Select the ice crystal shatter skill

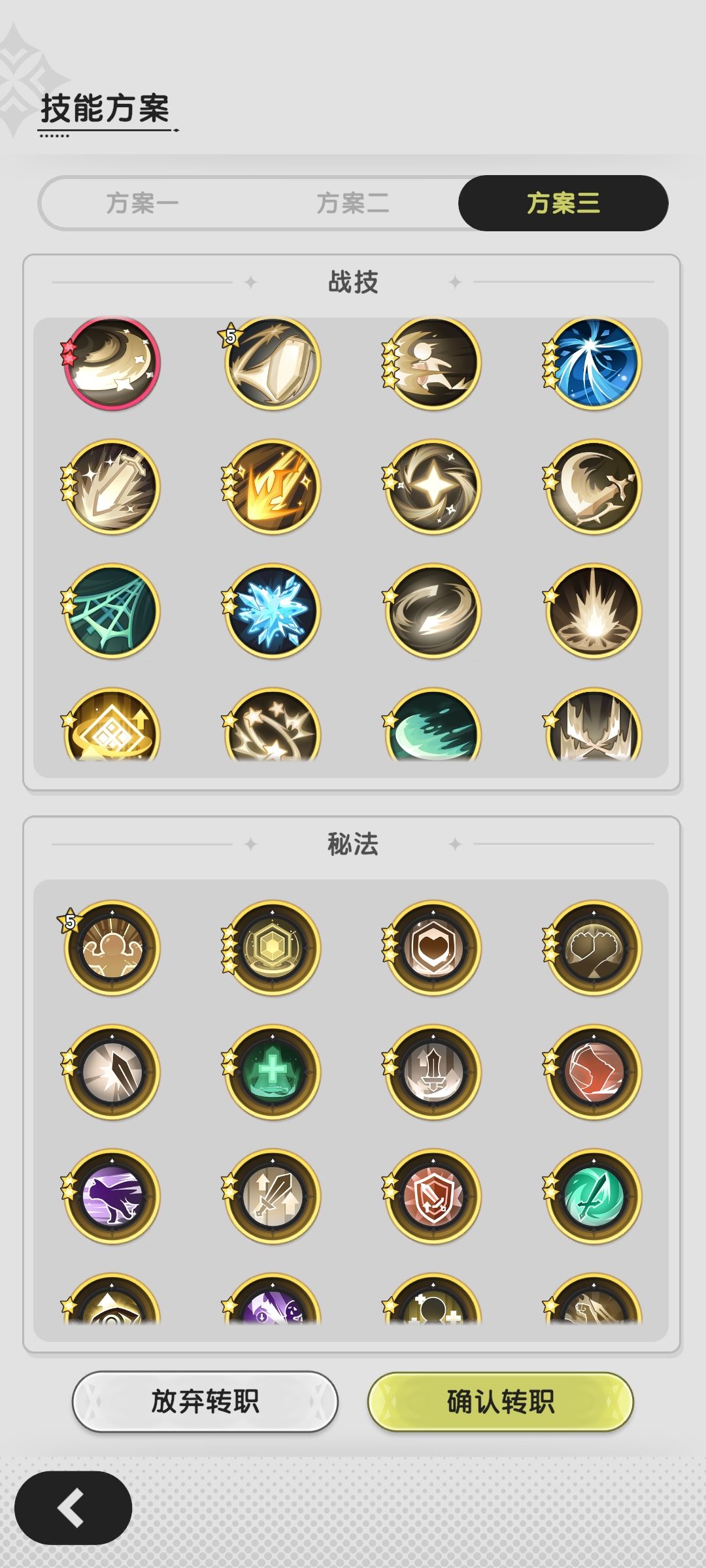(273, 612)
